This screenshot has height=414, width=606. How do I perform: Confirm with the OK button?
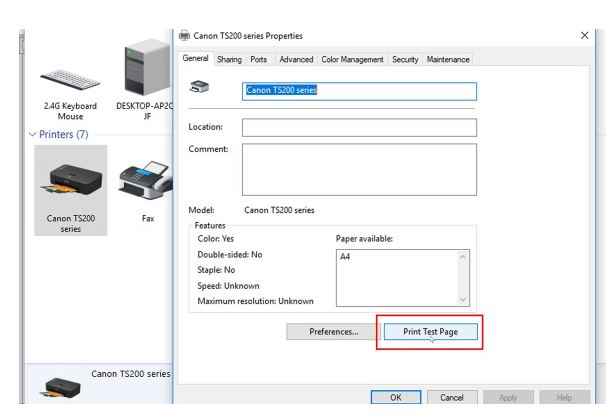click(396, 397)
